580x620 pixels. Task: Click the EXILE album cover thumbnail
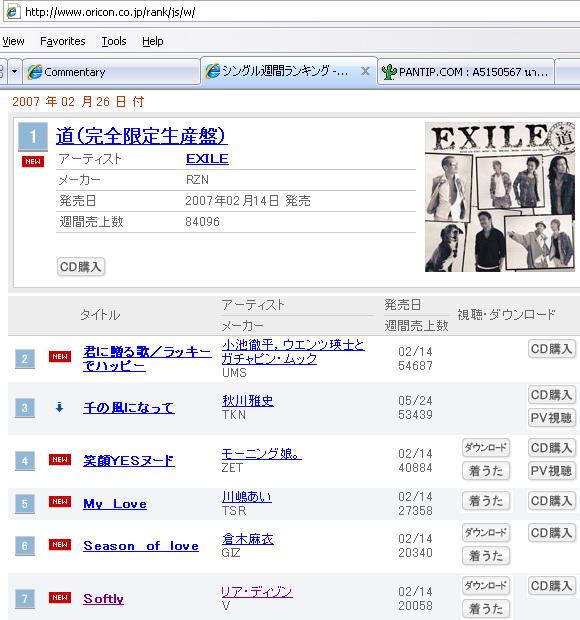[x=500, y=197]
